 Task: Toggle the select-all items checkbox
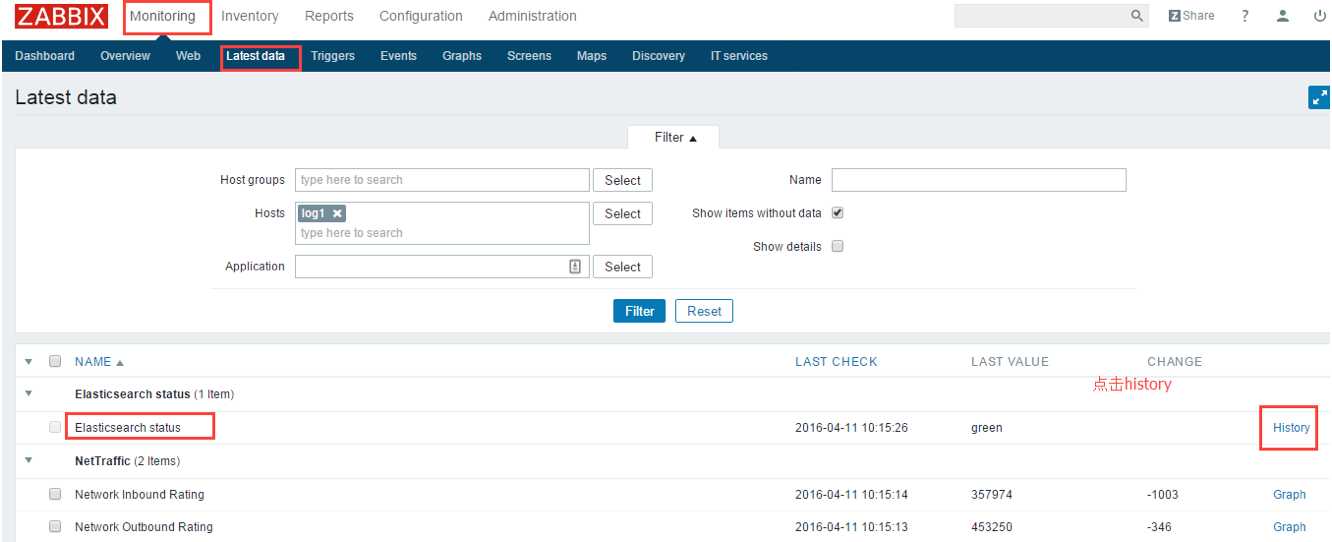point(56,361)
